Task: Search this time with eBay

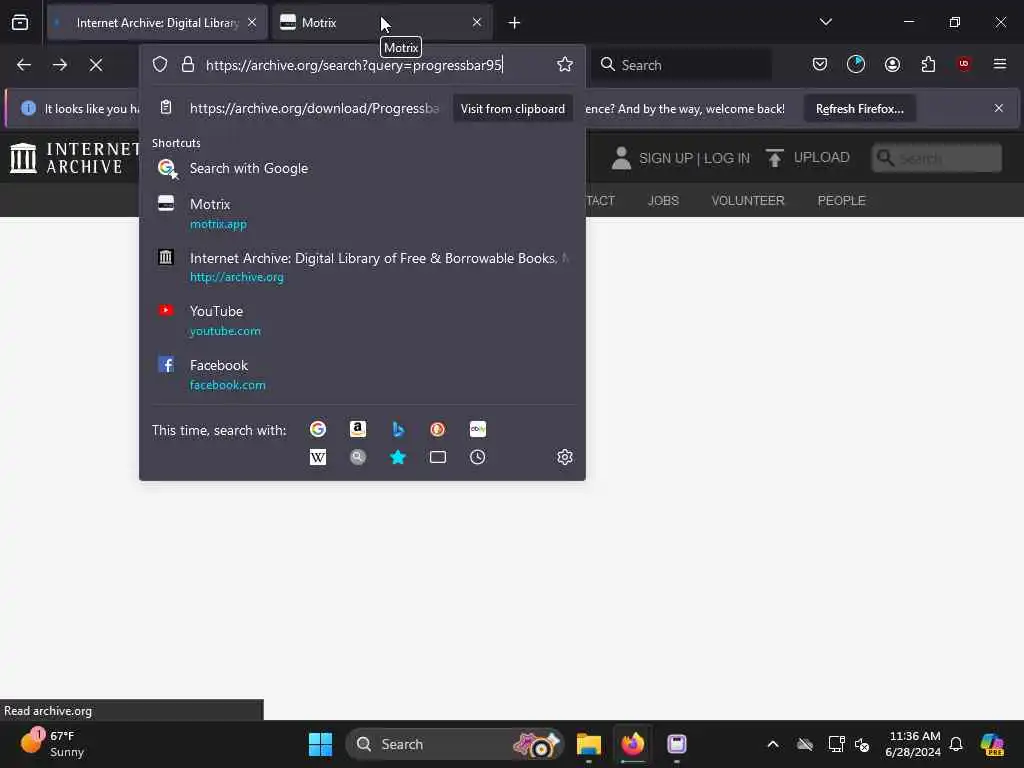Action: (477, 429)
